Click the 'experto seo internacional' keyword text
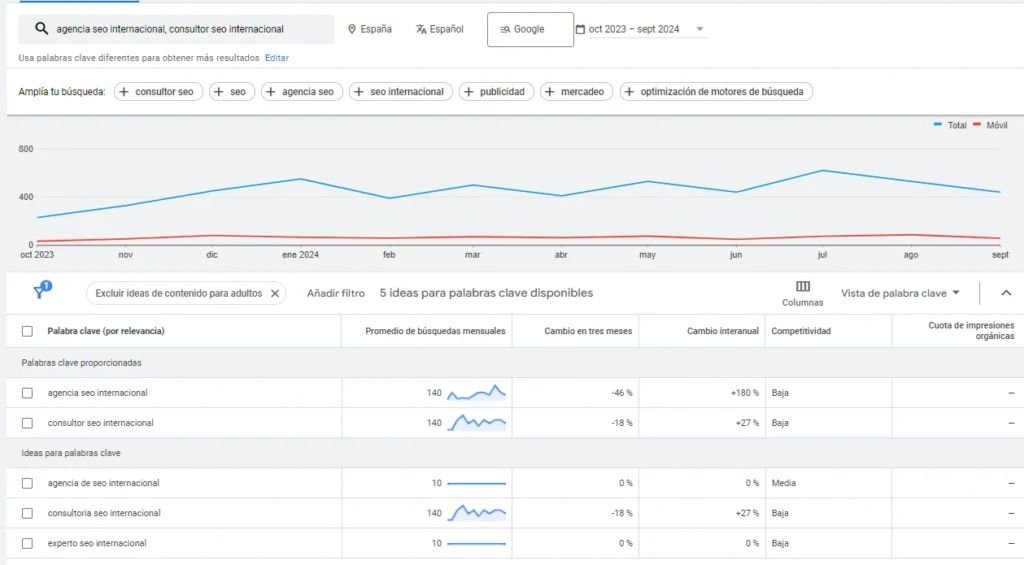Screen dimensions: 1024x565 97,543
